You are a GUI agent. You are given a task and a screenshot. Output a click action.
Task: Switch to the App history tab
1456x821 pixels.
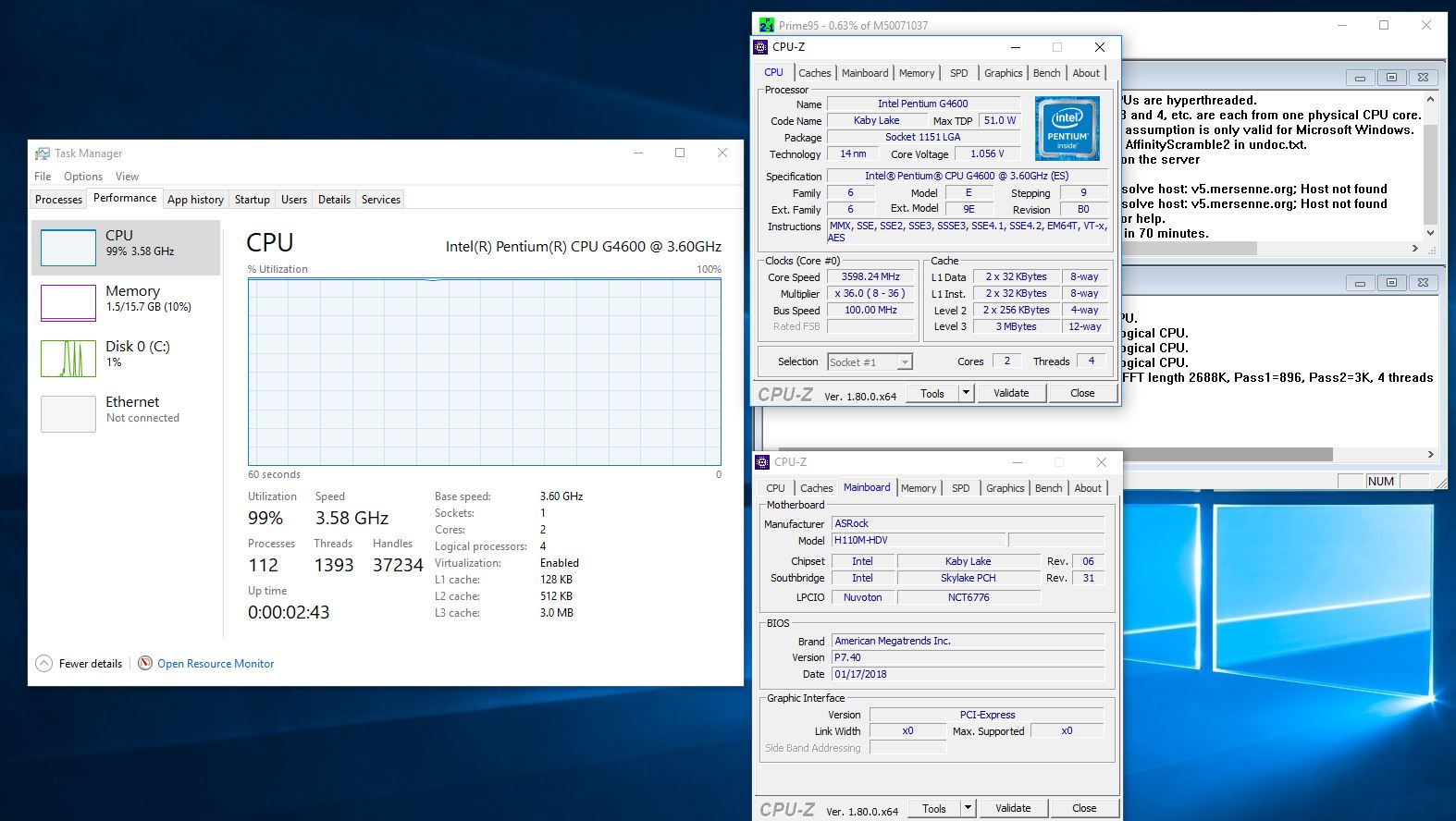195,200
